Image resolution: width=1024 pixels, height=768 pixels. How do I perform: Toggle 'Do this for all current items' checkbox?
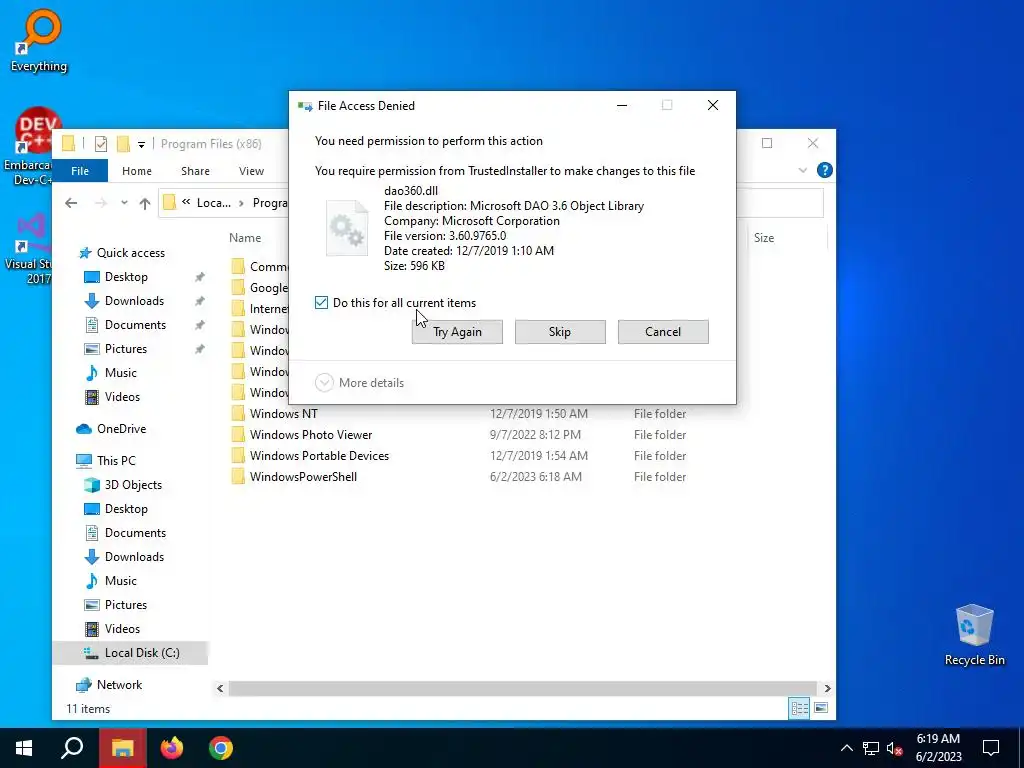[321, 302]
